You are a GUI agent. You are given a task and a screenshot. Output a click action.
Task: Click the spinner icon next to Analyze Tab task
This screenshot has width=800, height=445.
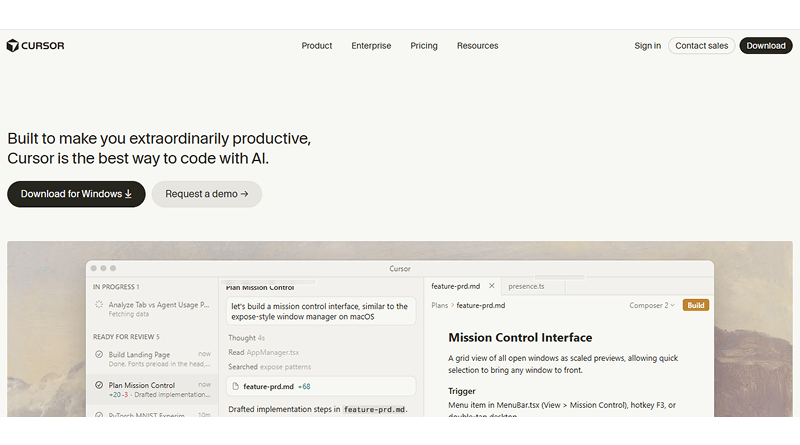pos(99,305)
